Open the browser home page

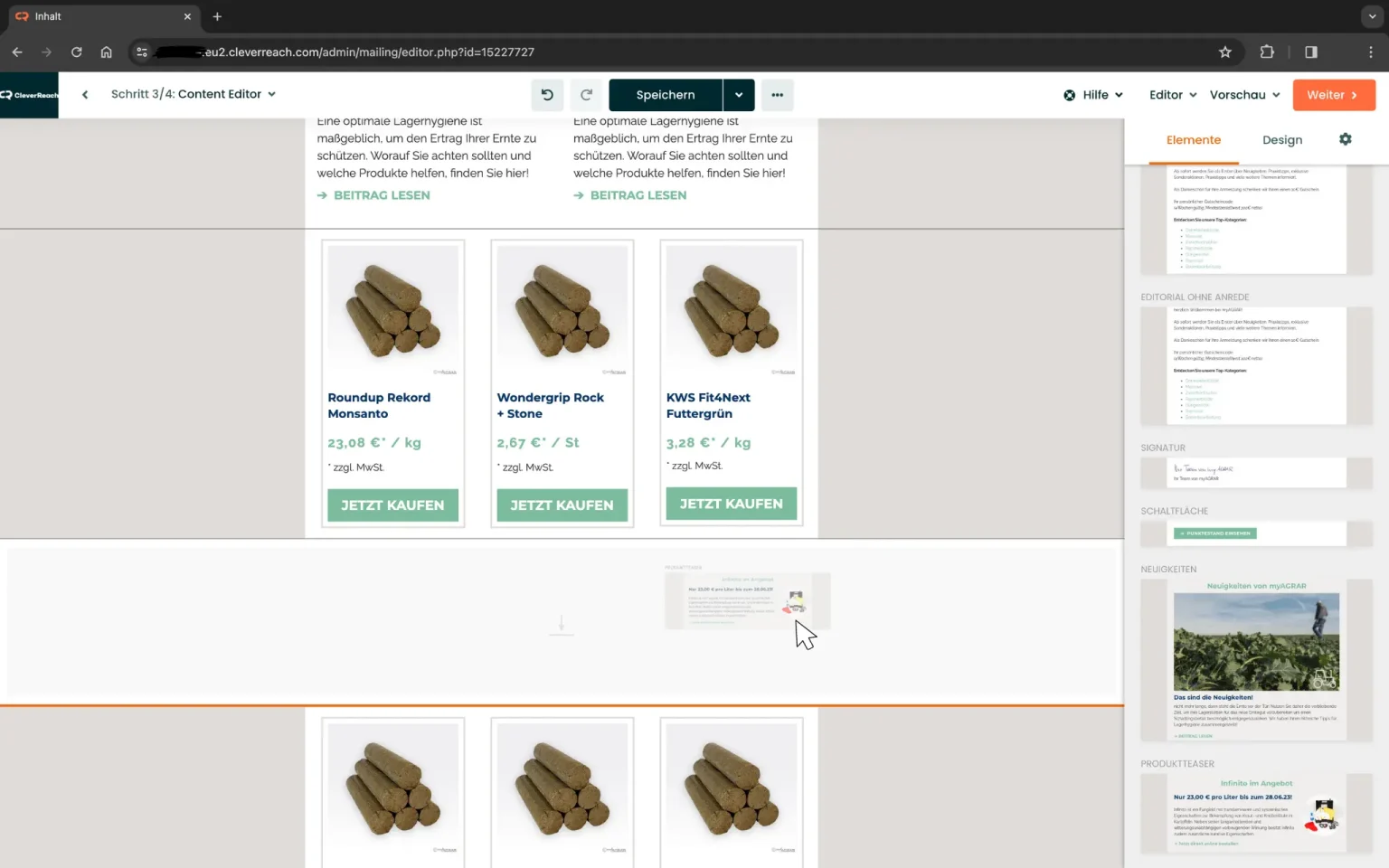tap(107, 52)
